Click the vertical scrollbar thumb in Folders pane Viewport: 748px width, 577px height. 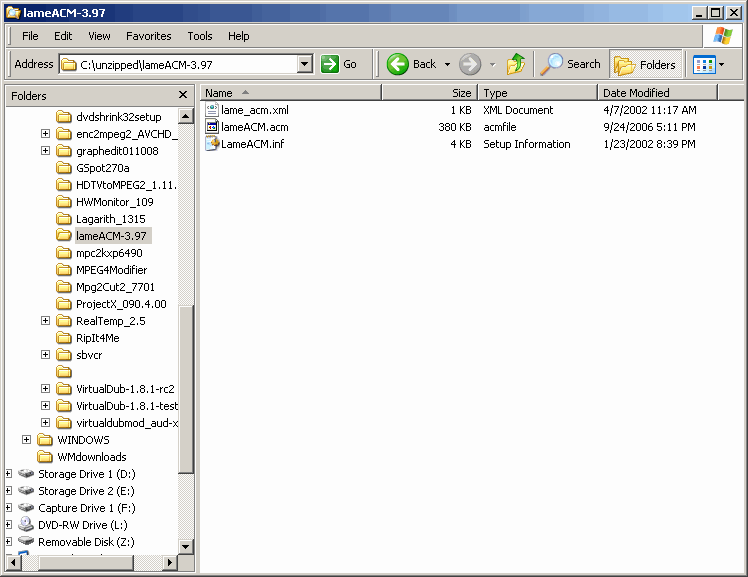click(186, 389)
